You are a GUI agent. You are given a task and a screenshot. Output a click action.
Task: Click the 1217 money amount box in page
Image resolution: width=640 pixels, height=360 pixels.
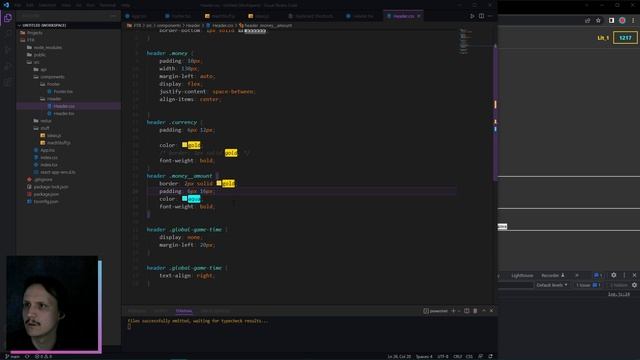(x=625, y=38)
